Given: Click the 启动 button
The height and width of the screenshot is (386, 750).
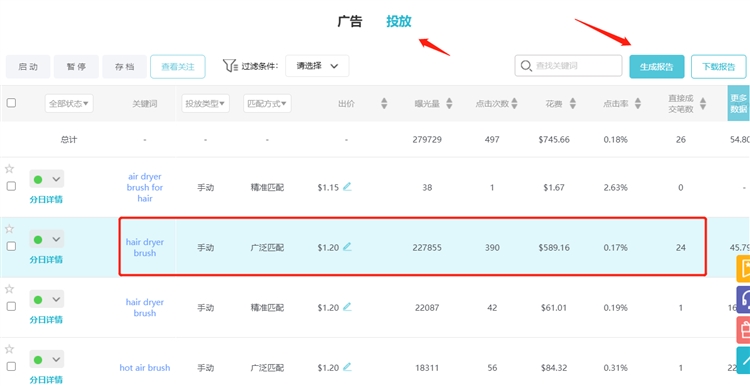Looking at the screenshot, I should pyautogui.click(x=28, y=66).
